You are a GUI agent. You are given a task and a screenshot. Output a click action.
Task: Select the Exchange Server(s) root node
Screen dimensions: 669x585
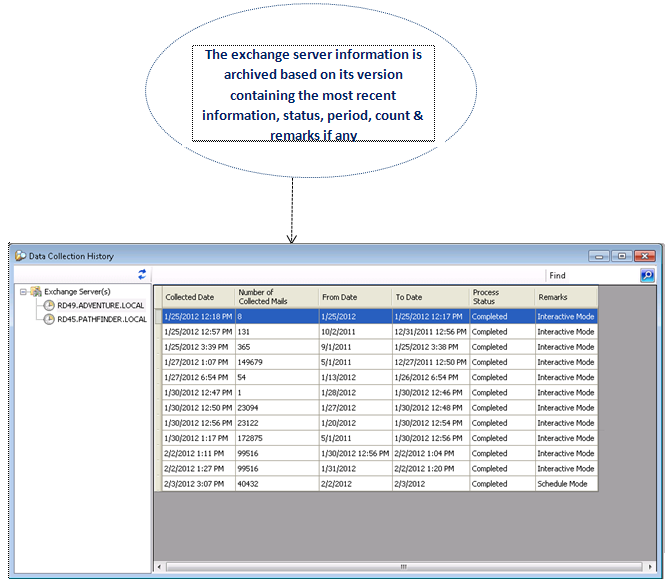[77, 292]
